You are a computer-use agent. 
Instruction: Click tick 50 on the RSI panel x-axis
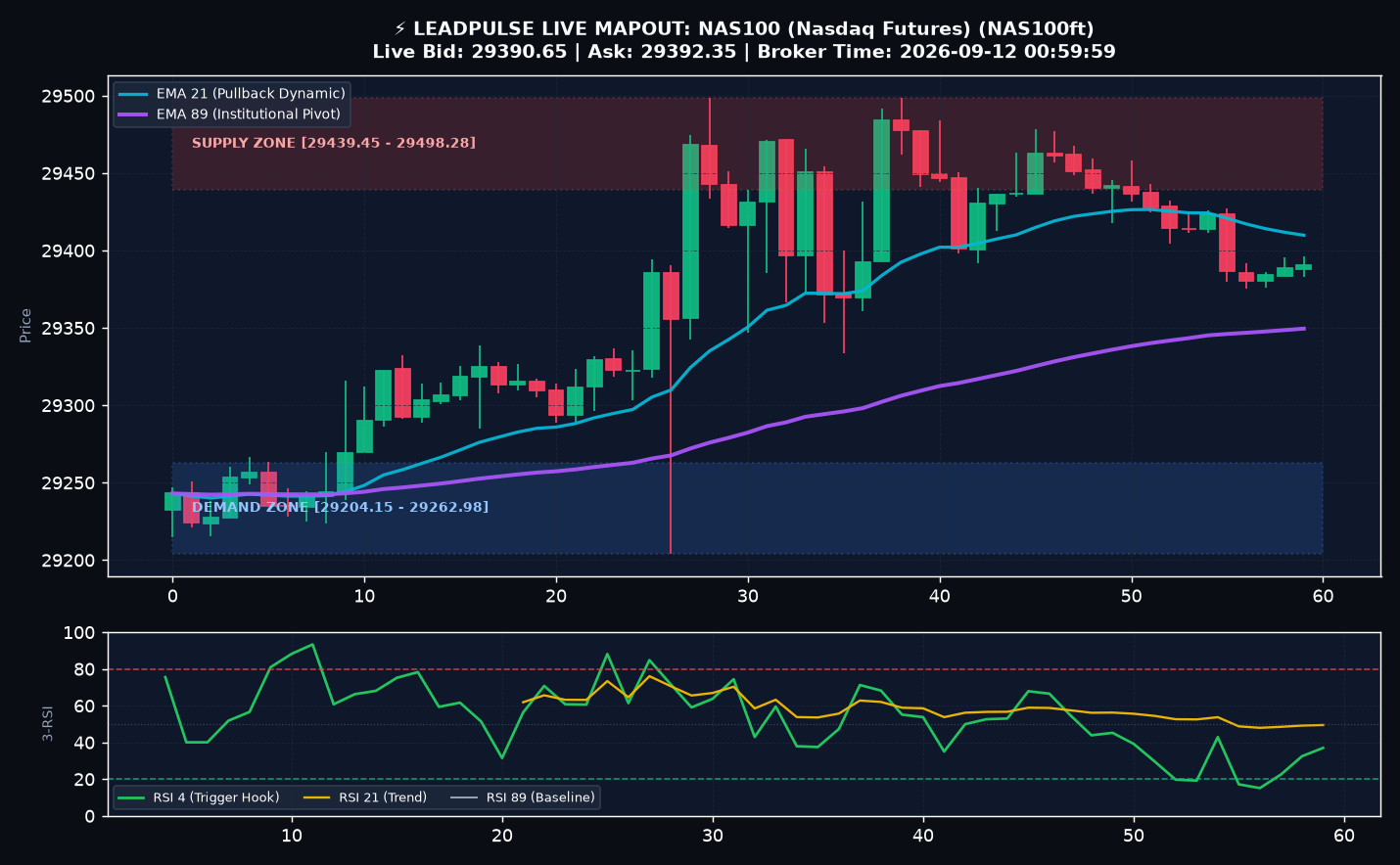tap(1134, 836)
